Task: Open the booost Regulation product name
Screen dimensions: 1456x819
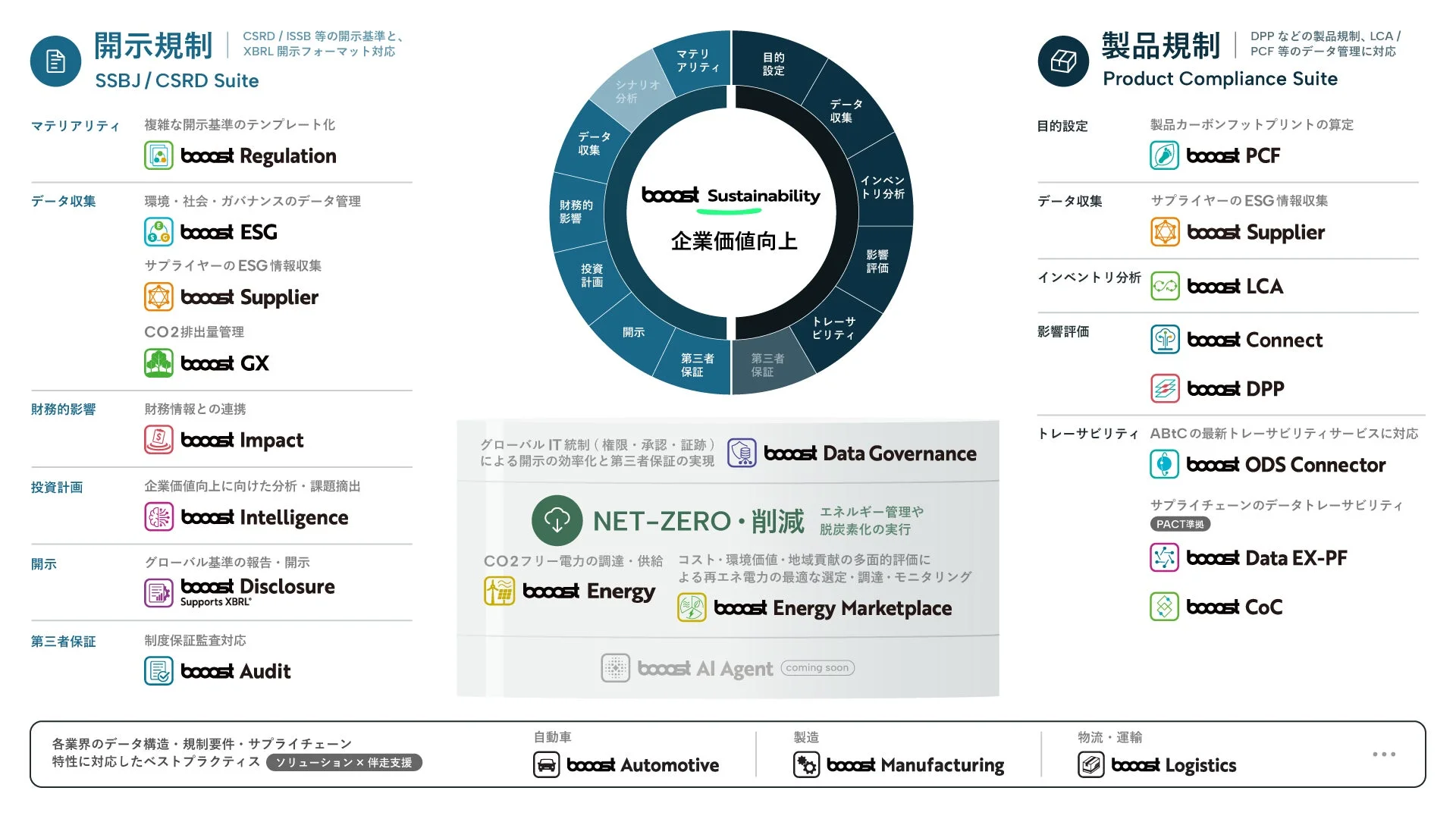Action: point(259,155)
